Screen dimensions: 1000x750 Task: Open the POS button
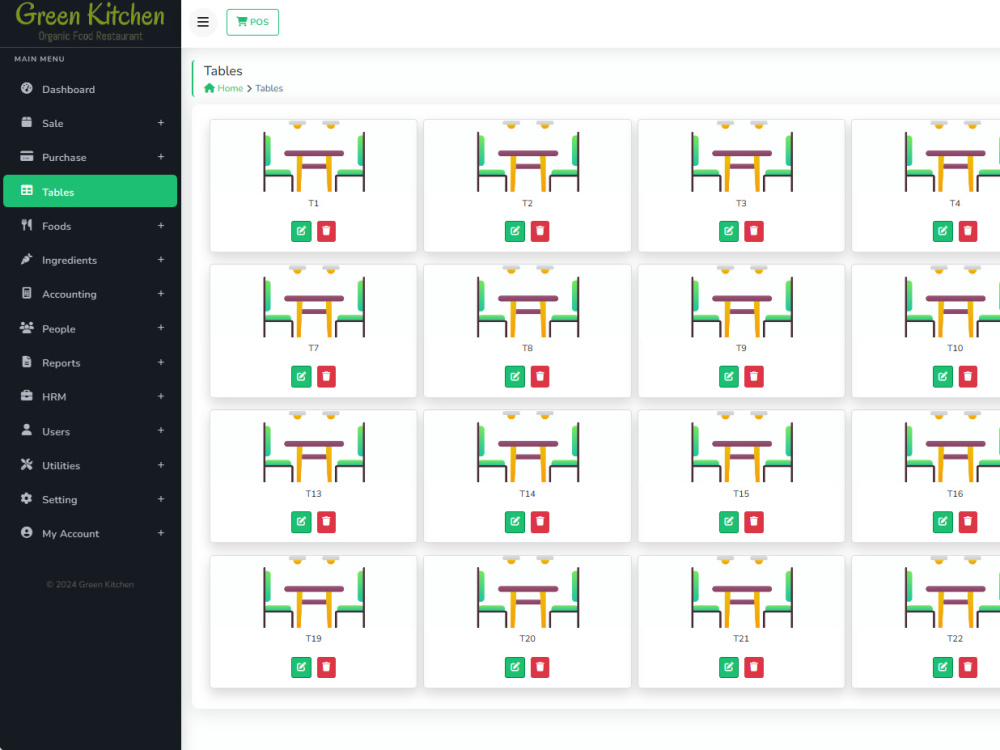tap(253, 22)
